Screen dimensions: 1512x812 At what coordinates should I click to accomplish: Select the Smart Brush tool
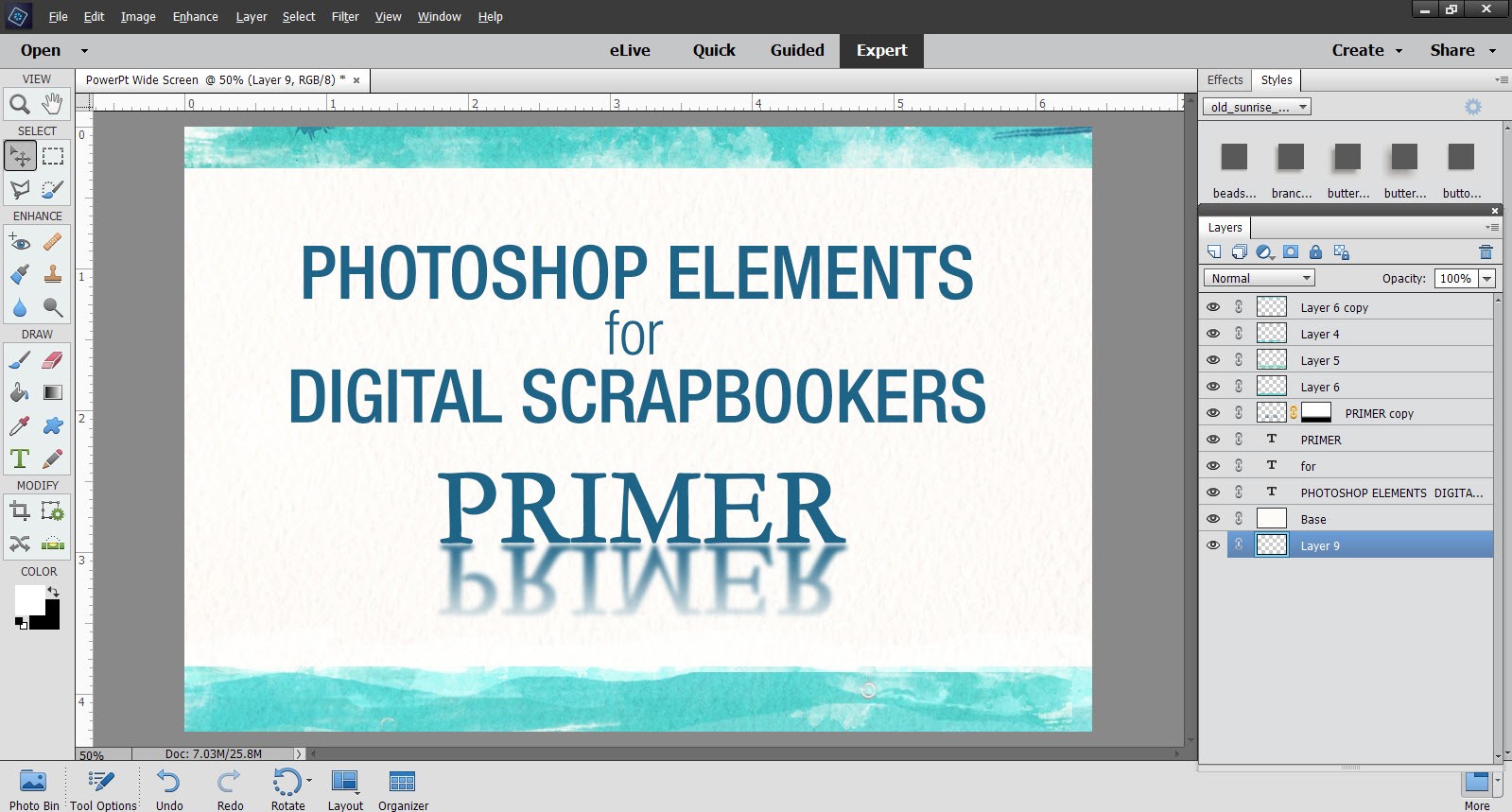click(20, 274)
